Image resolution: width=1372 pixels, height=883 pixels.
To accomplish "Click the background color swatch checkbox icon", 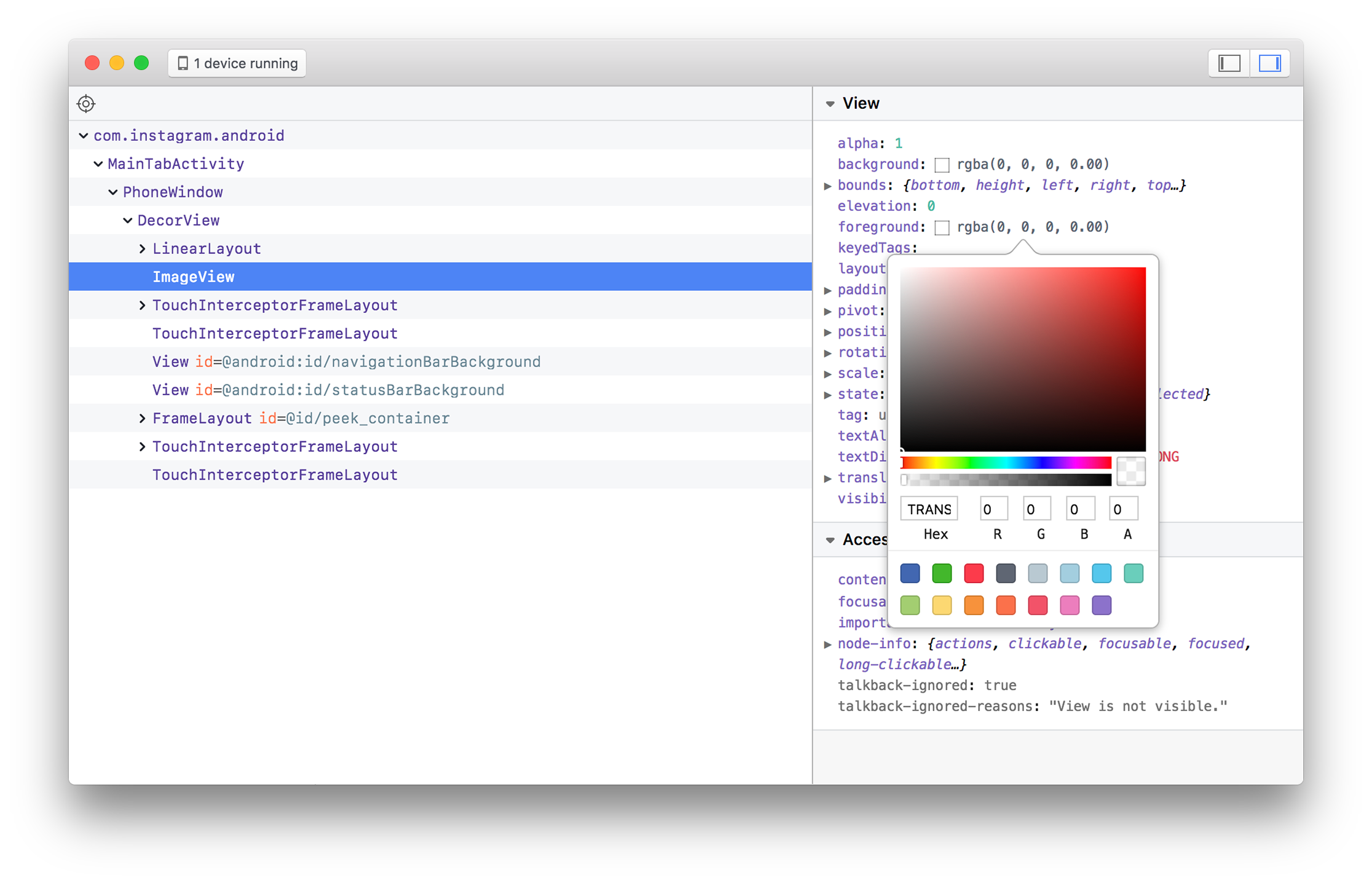I will click(x=941, y=164).
